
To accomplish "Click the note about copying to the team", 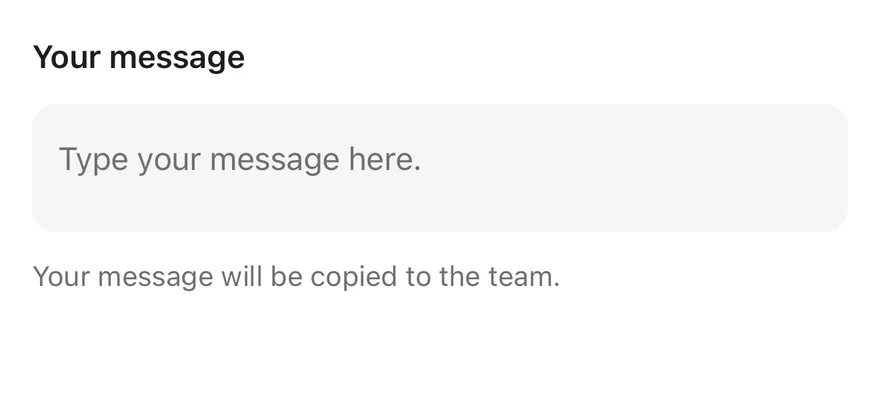I will [296, 277].
